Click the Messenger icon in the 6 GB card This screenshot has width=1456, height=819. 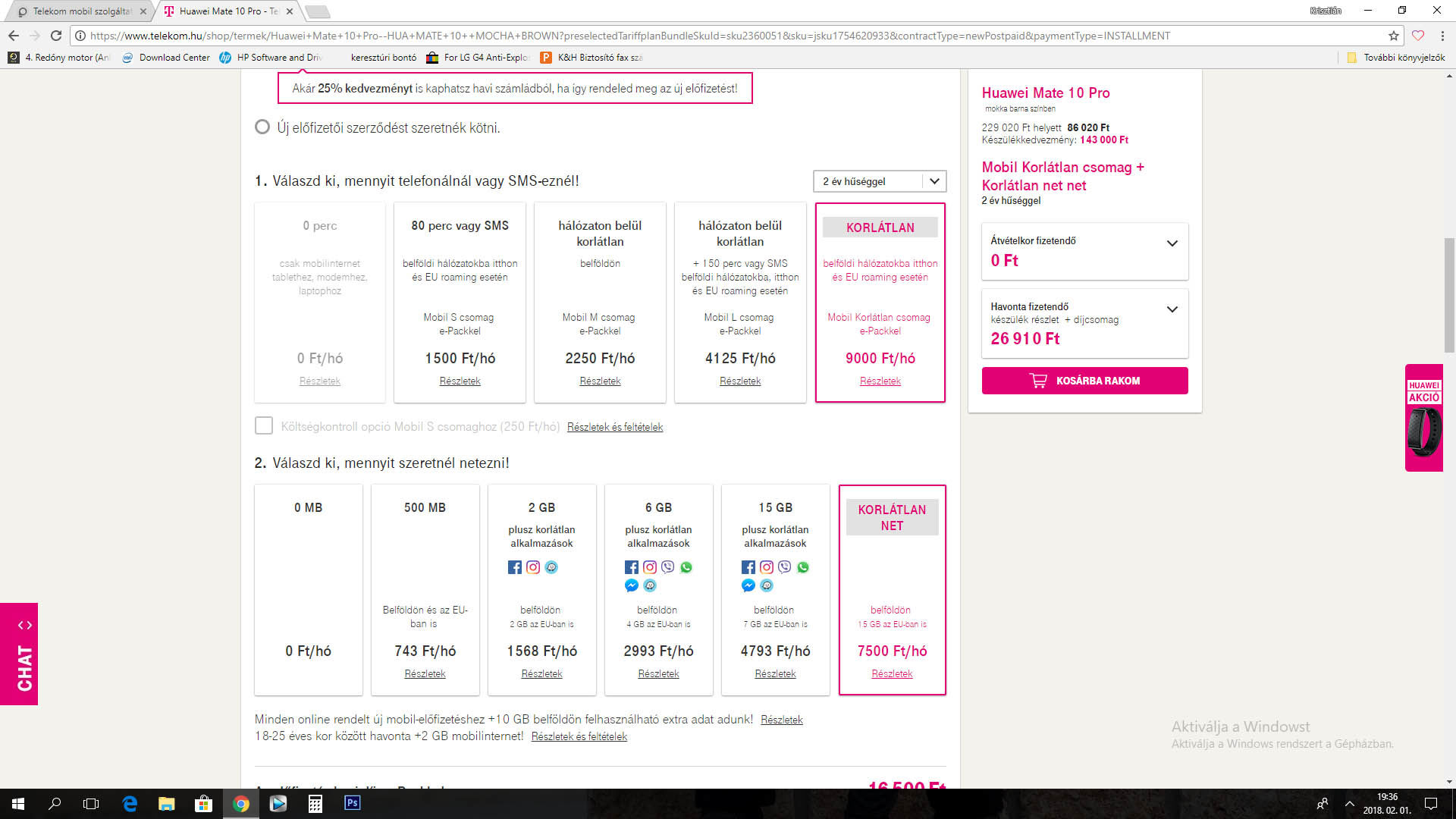point(632,585)
